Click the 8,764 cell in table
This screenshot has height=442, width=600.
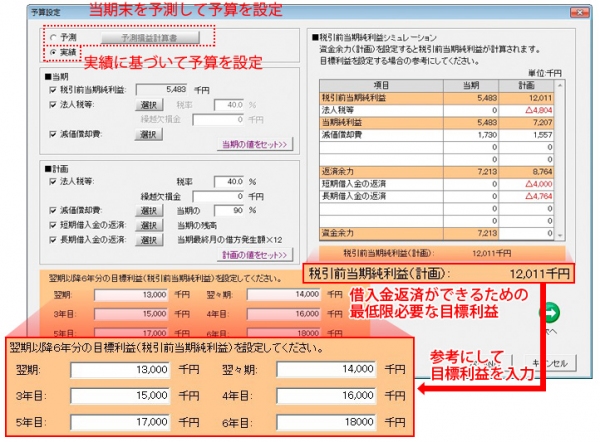tap(527, 171)
